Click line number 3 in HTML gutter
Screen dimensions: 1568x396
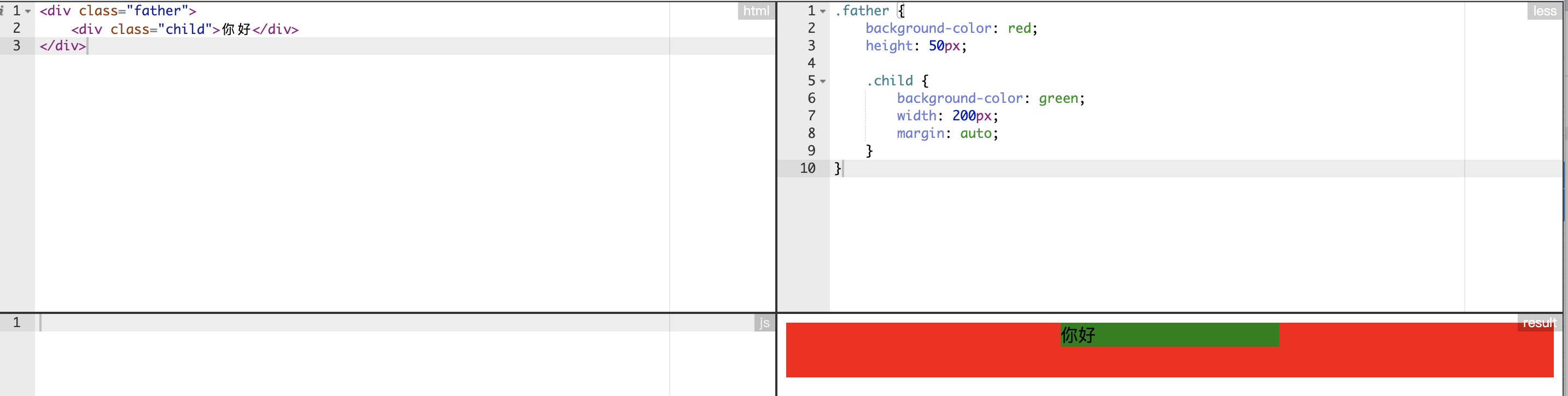tap(16, 46)
